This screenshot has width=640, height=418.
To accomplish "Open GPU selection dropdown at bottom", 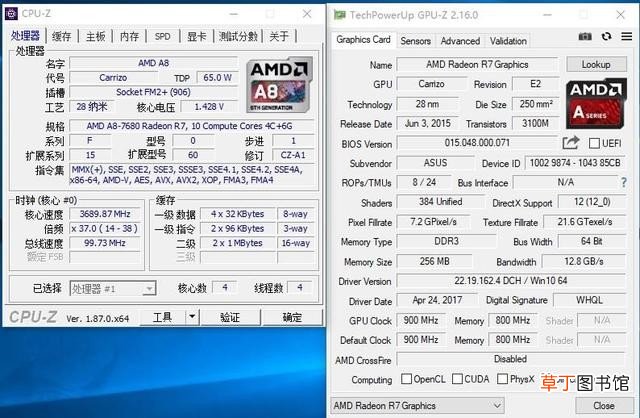I will click(417, 405).
